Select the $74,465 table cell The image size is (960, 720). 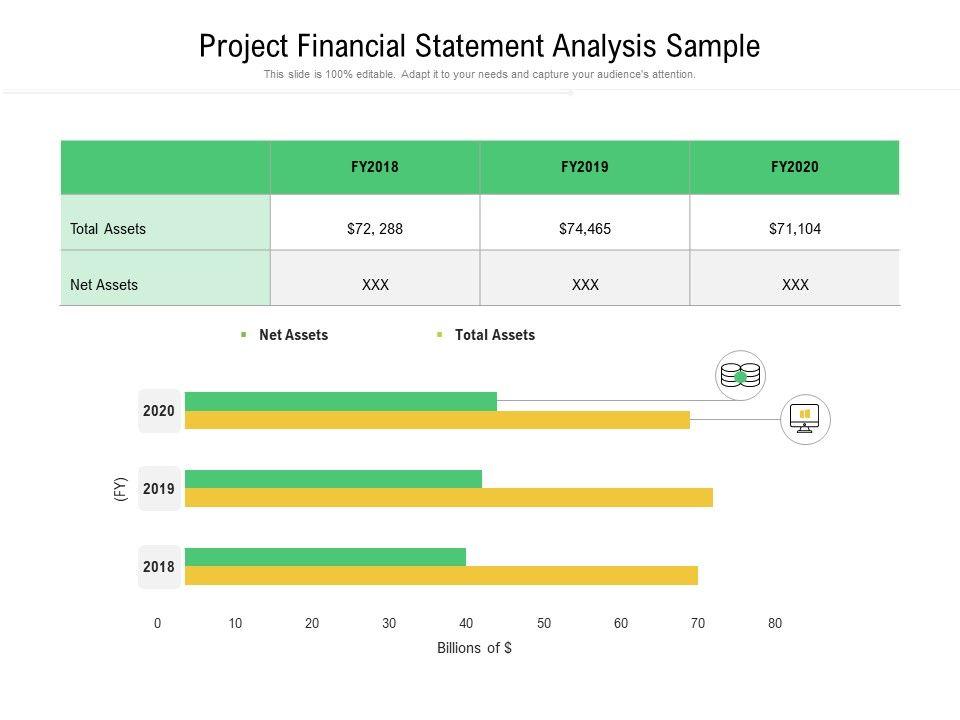click(x=585, y=229)
